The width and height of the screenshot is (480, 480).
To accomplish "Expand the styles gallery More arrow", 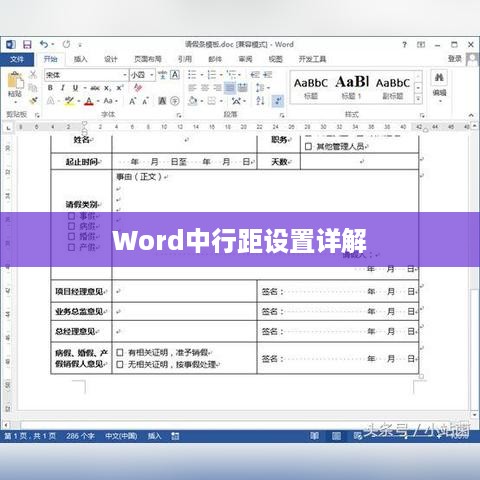I will point(418,99).
